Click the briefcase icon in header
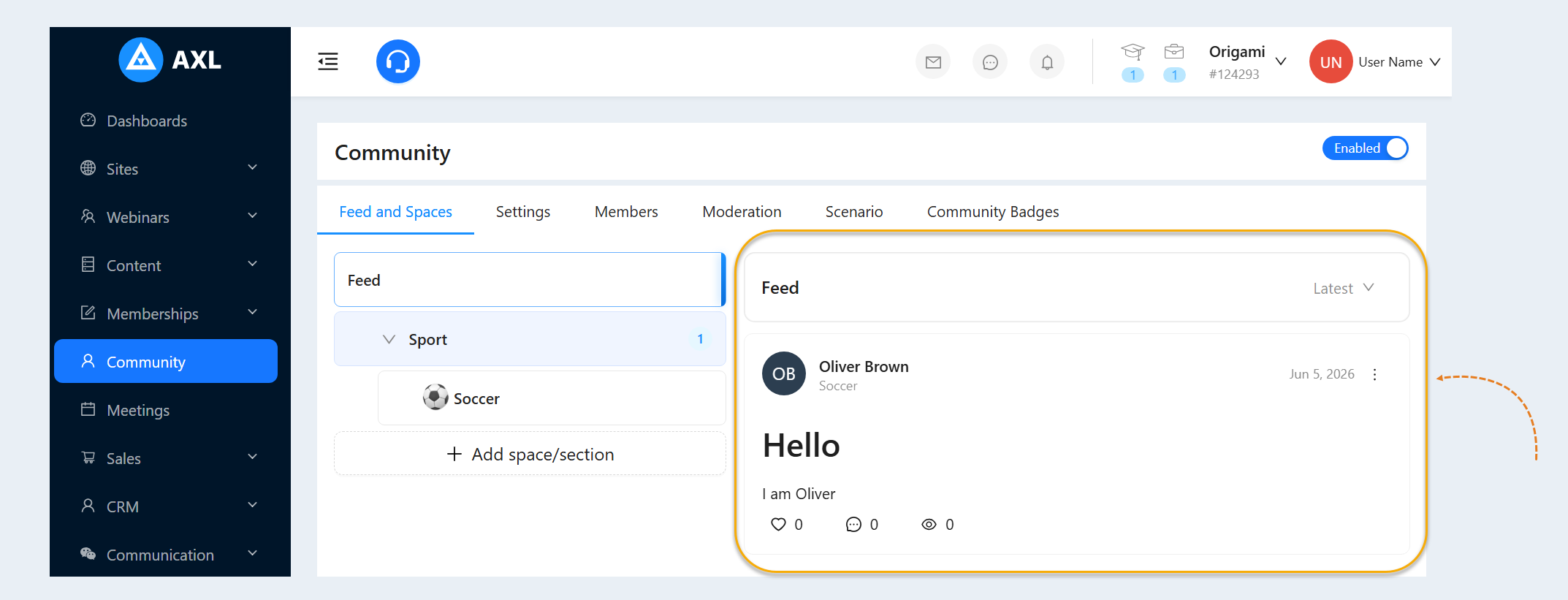 (x=1174, y=51)
